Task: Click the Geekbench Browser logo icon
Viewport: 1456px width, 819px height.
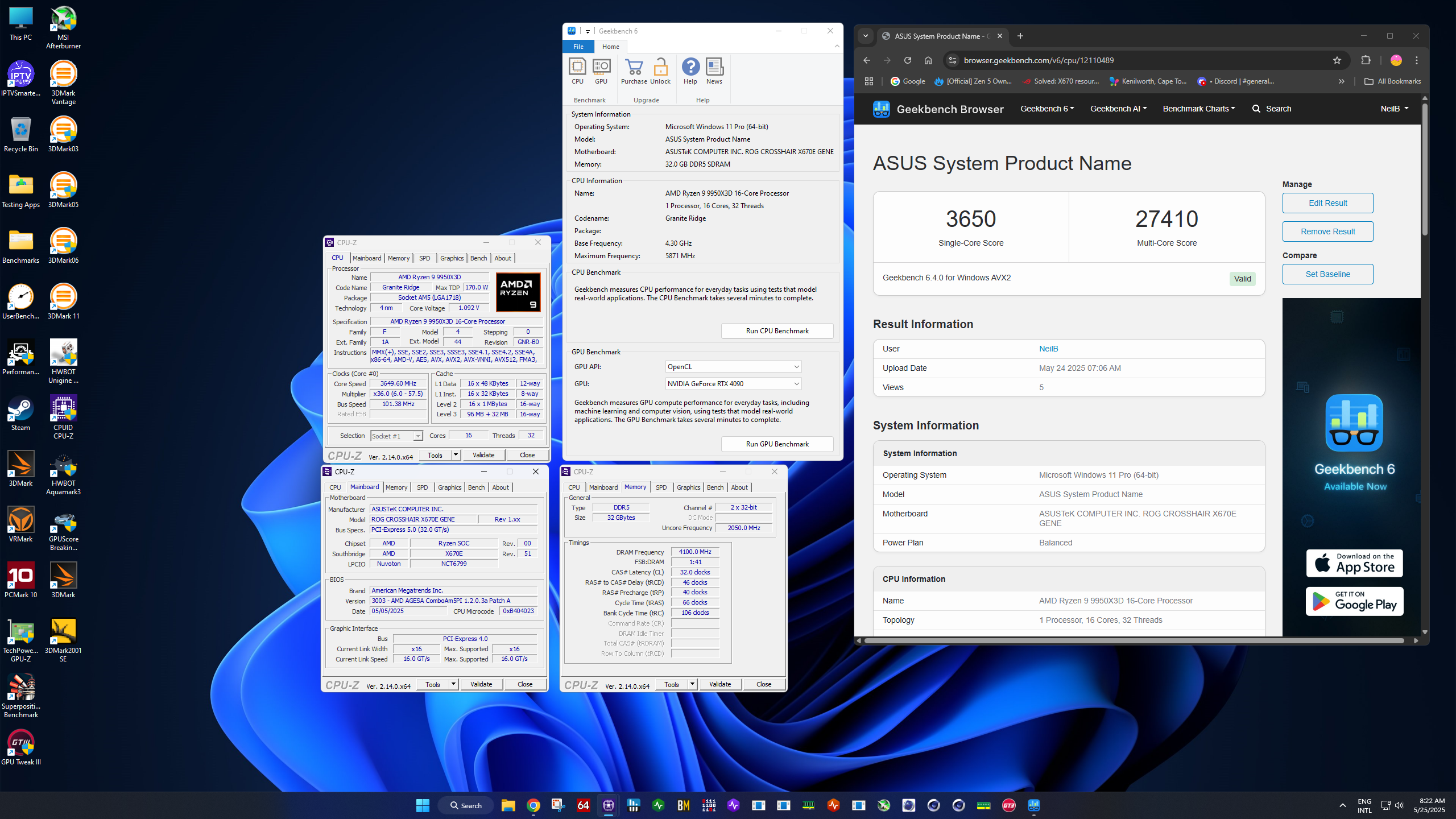Action: click(x=882, y=109)
